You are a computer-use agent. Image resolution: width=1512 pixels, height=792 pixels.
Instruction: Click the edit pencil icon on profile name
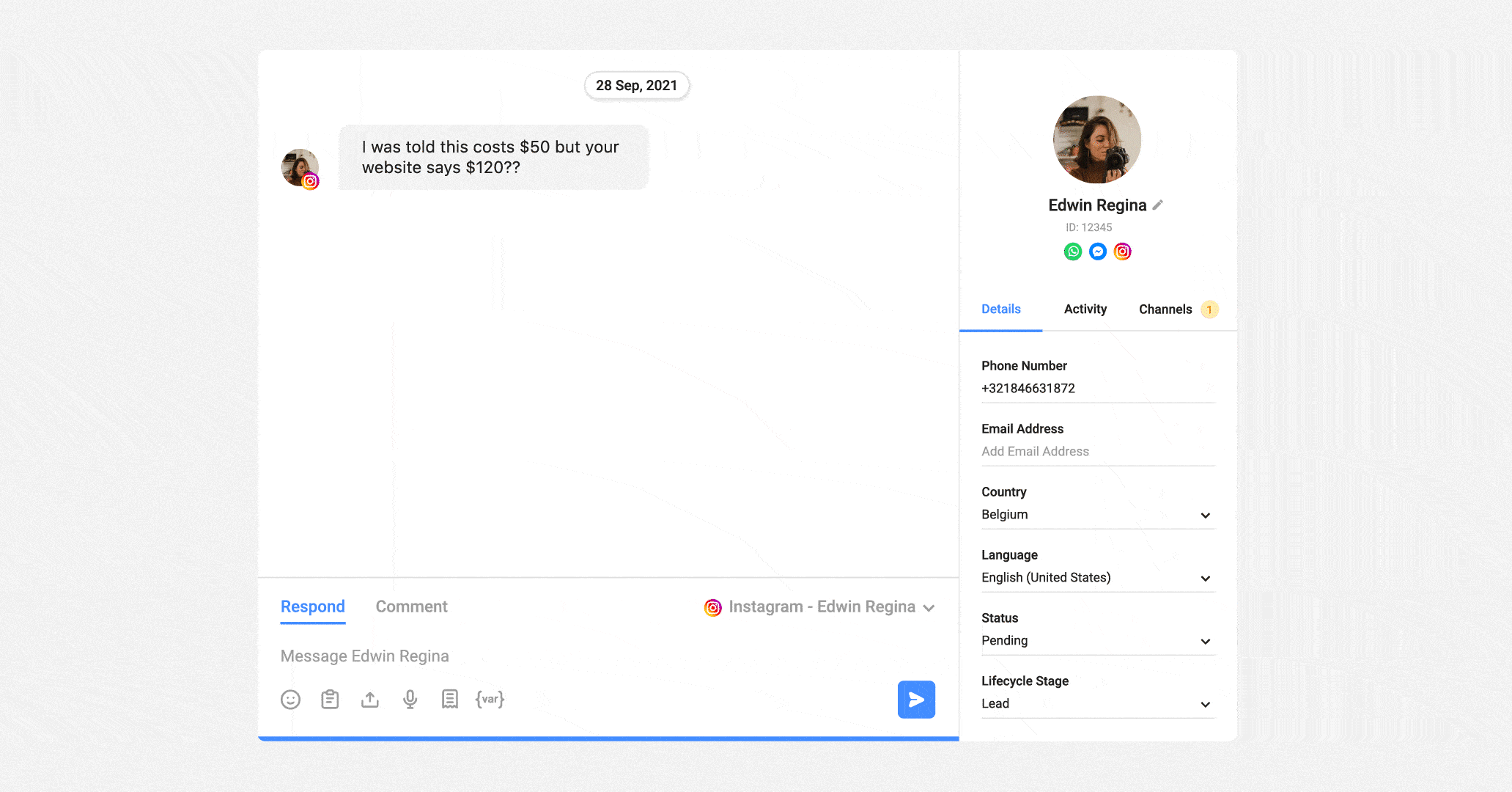1156,204
